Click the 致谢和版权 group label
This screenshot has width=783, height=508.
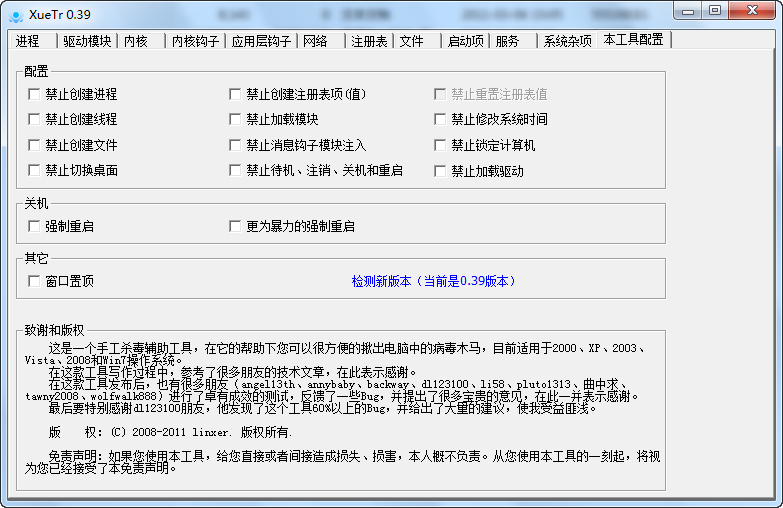(x=54, y=330)
